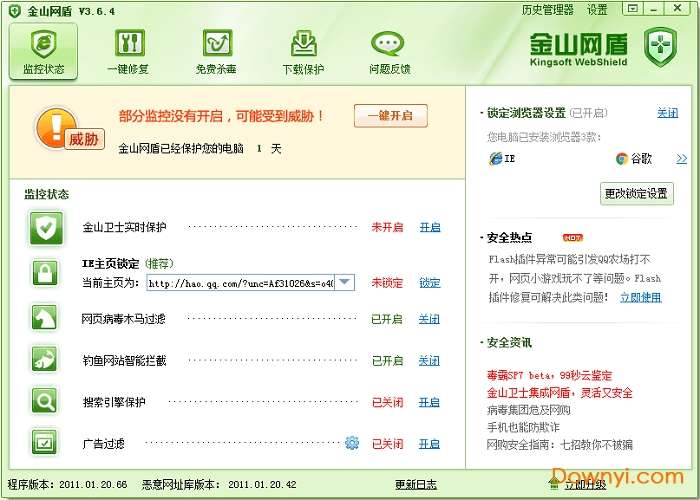Click the orange 威胁 warning icon
Viewport: 700px width, 500px height.
[x=69, y=129]
